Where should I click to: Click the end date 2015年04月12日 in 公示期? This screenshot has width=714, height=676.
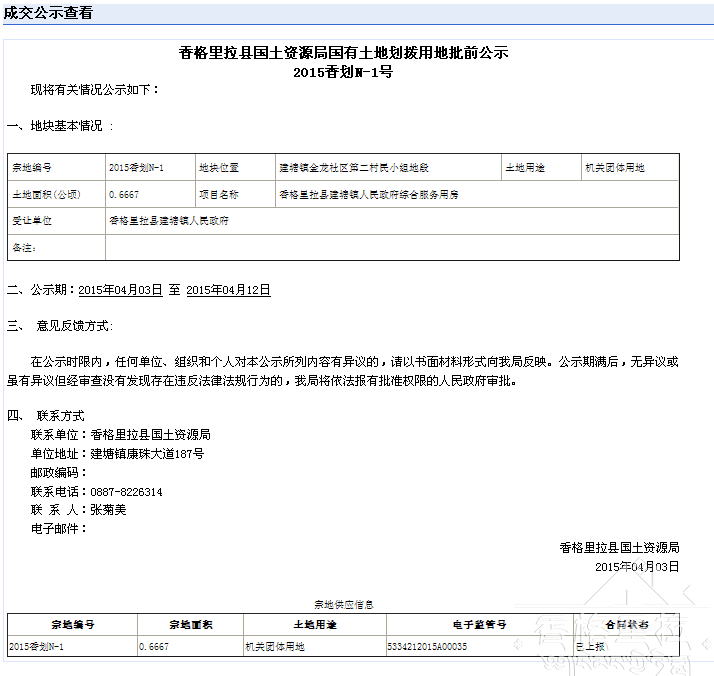click(229, 290)
